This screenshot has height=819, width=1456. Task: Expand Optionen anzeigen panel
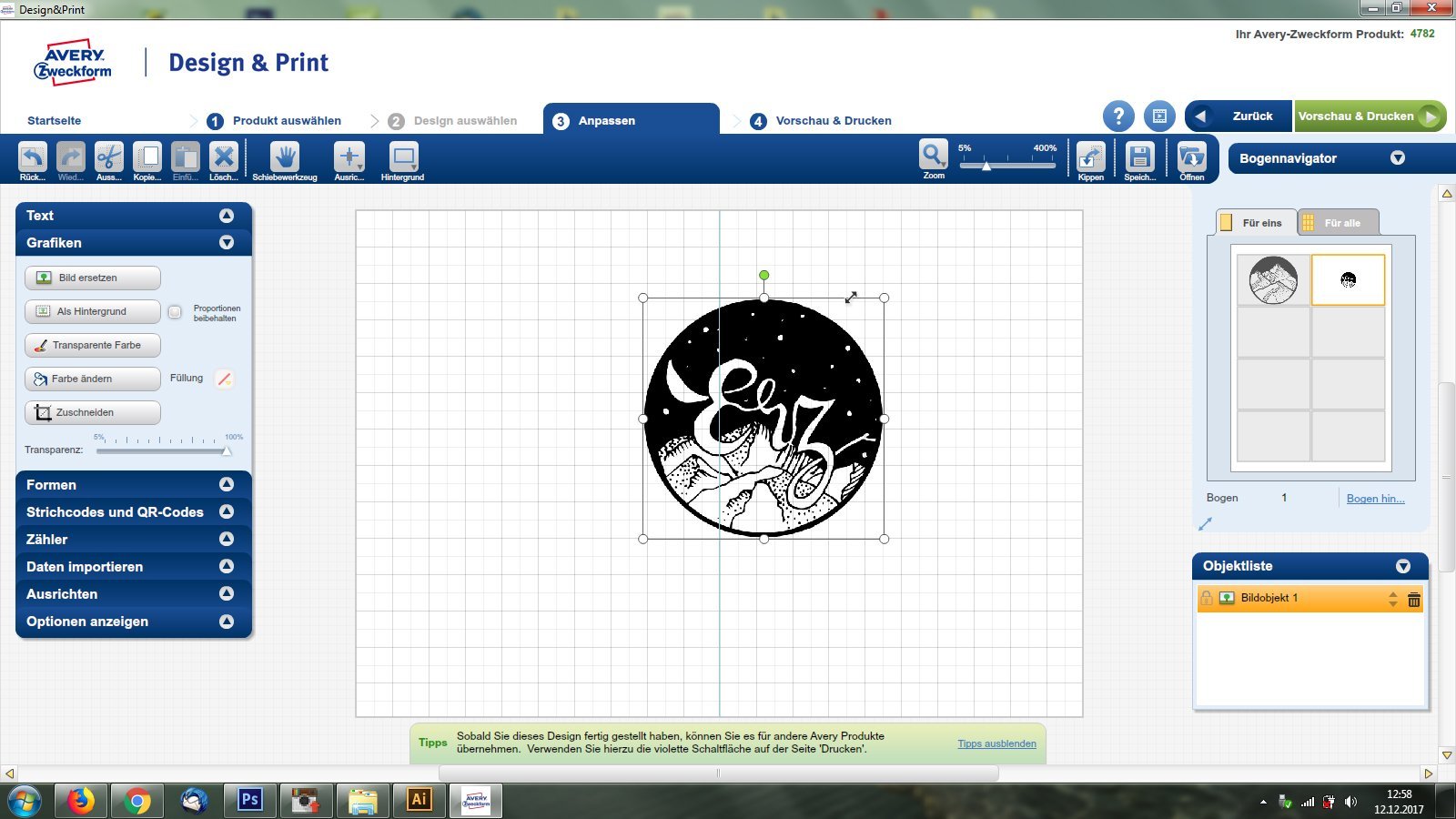tap(227, 622)
